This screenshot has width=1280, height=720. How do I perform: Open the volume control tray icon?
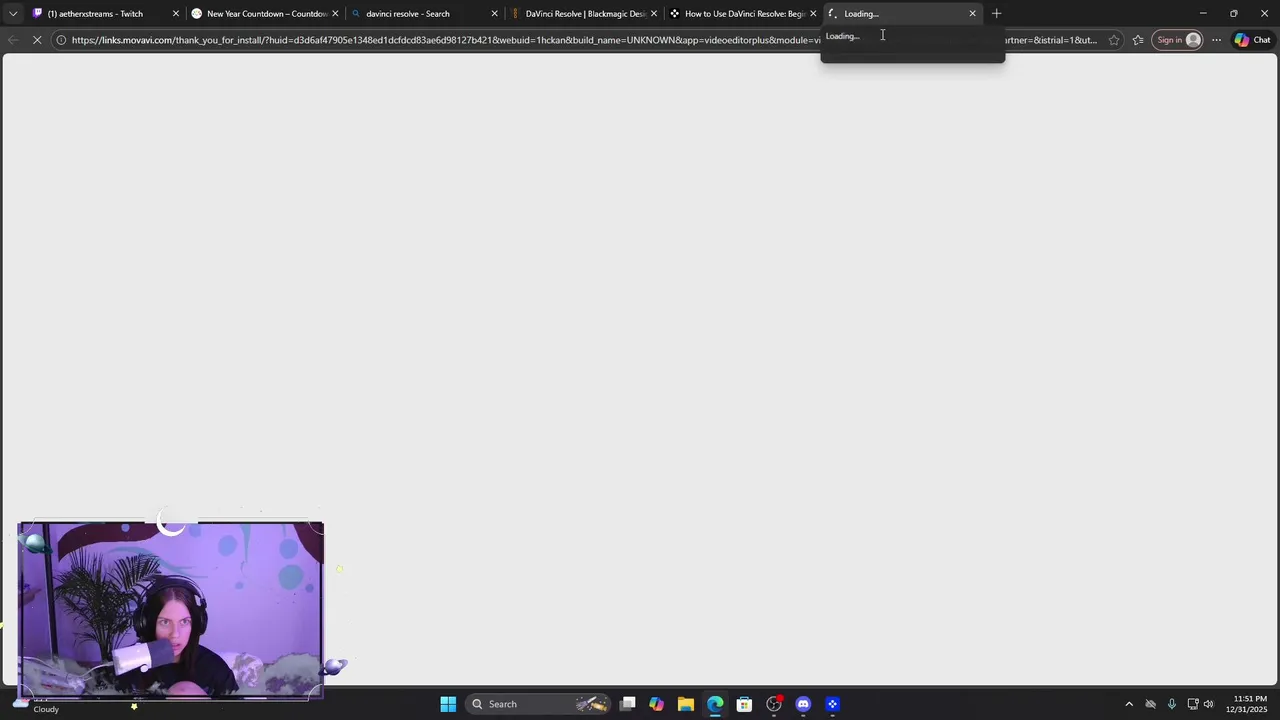[x=1208, y=704]
